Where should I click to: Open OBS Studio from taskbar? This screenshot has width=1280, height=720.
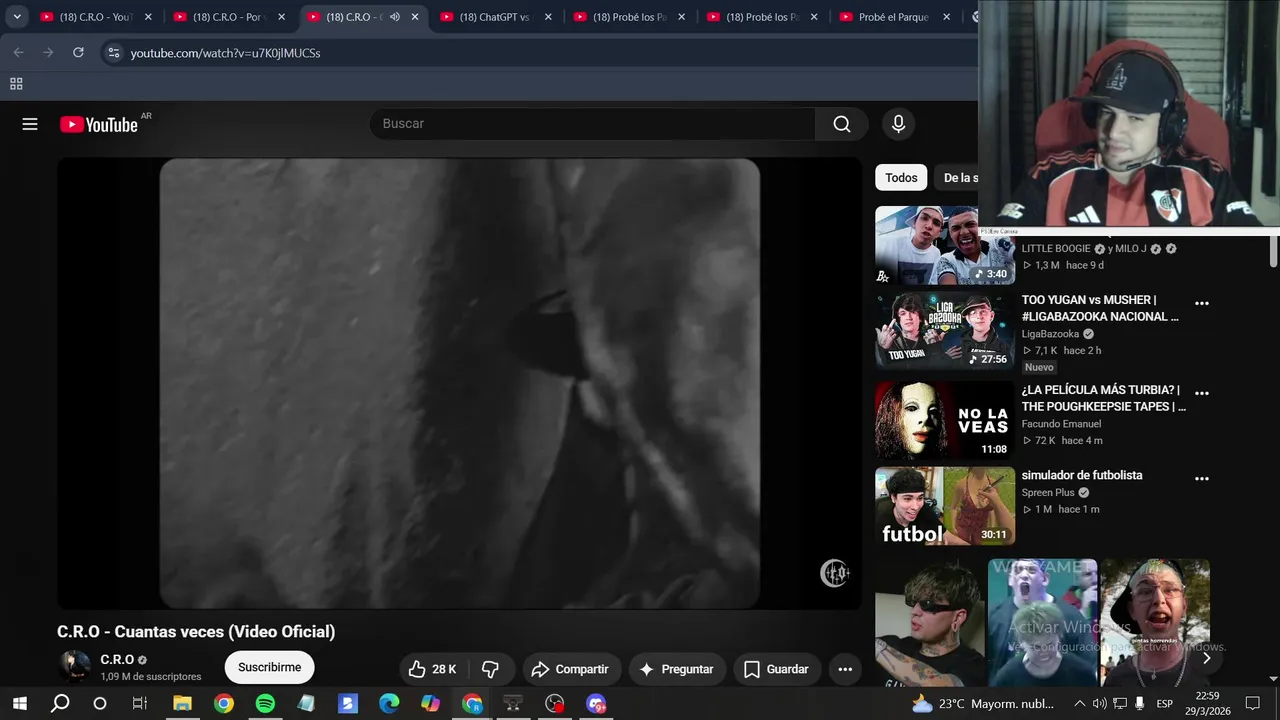[x=554, y=704]
